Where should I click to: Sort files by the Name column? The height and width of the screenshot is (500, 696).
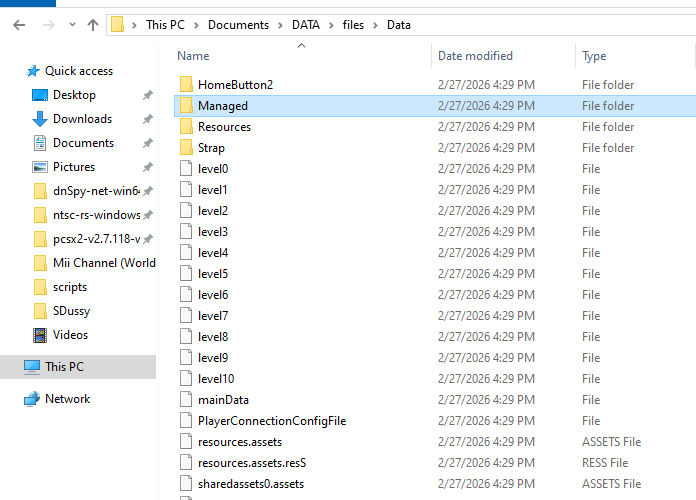point(194,56)
